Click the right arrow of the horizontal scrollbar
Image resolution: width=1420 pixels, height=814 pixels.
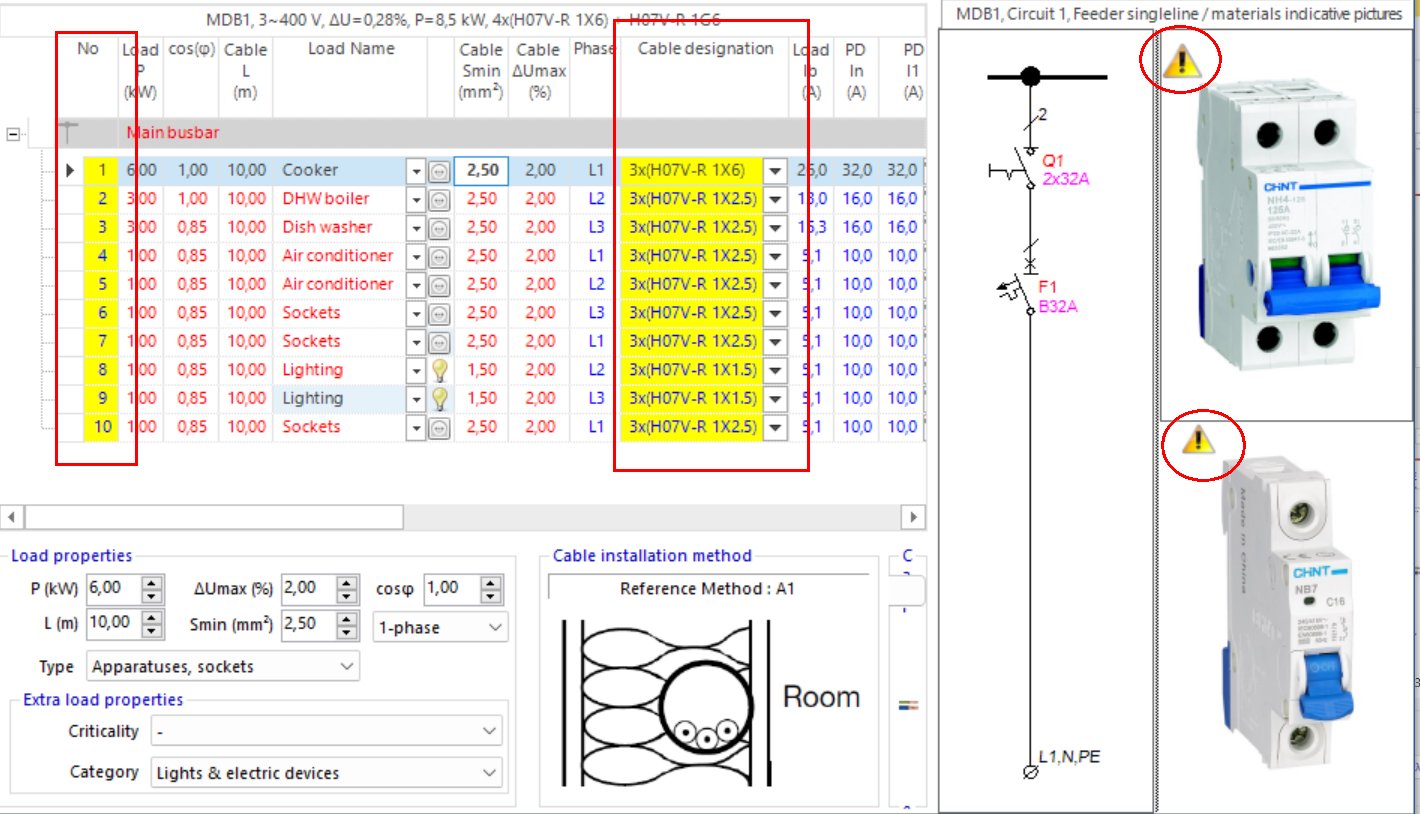(x=912, y=516)
